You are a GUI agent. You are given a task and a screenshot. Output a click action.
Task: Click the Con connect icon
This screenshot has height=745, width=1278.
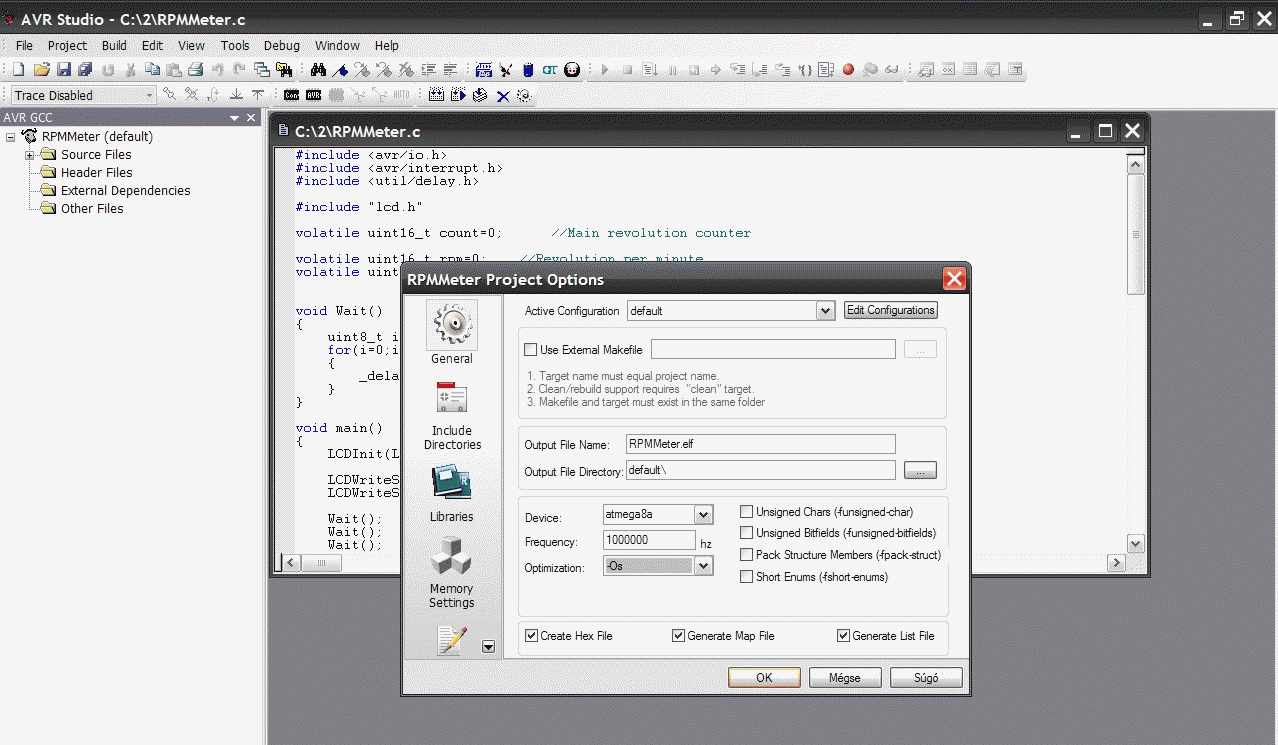tap(291, 95)
